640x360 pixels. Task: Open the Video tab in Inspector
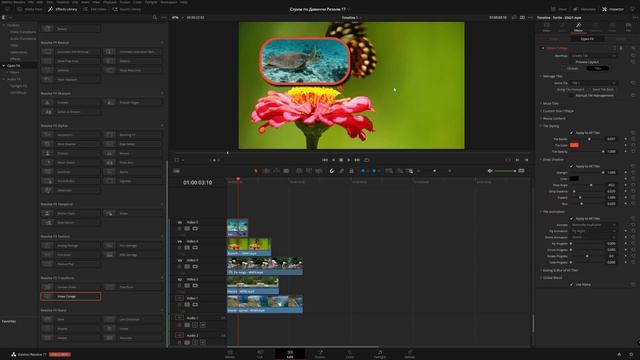pyautogui.click(x=546, y=27)
